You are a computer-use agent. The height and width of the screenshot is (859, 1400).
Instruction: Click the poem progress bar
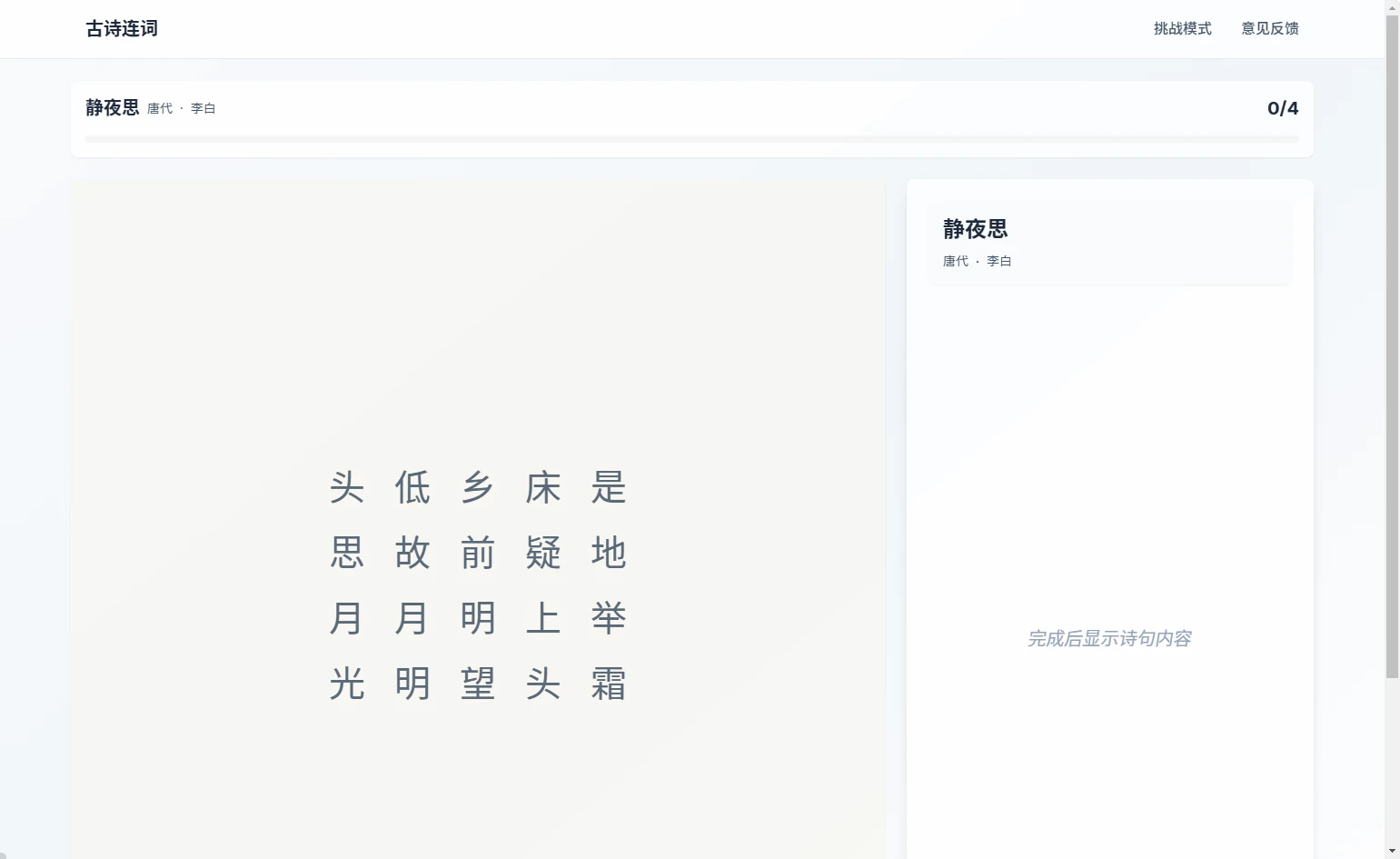(691, 139)
